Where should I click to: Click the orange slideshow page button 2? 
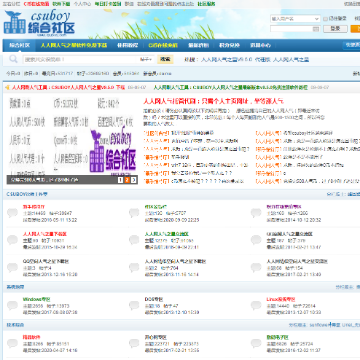click(127, 180)
